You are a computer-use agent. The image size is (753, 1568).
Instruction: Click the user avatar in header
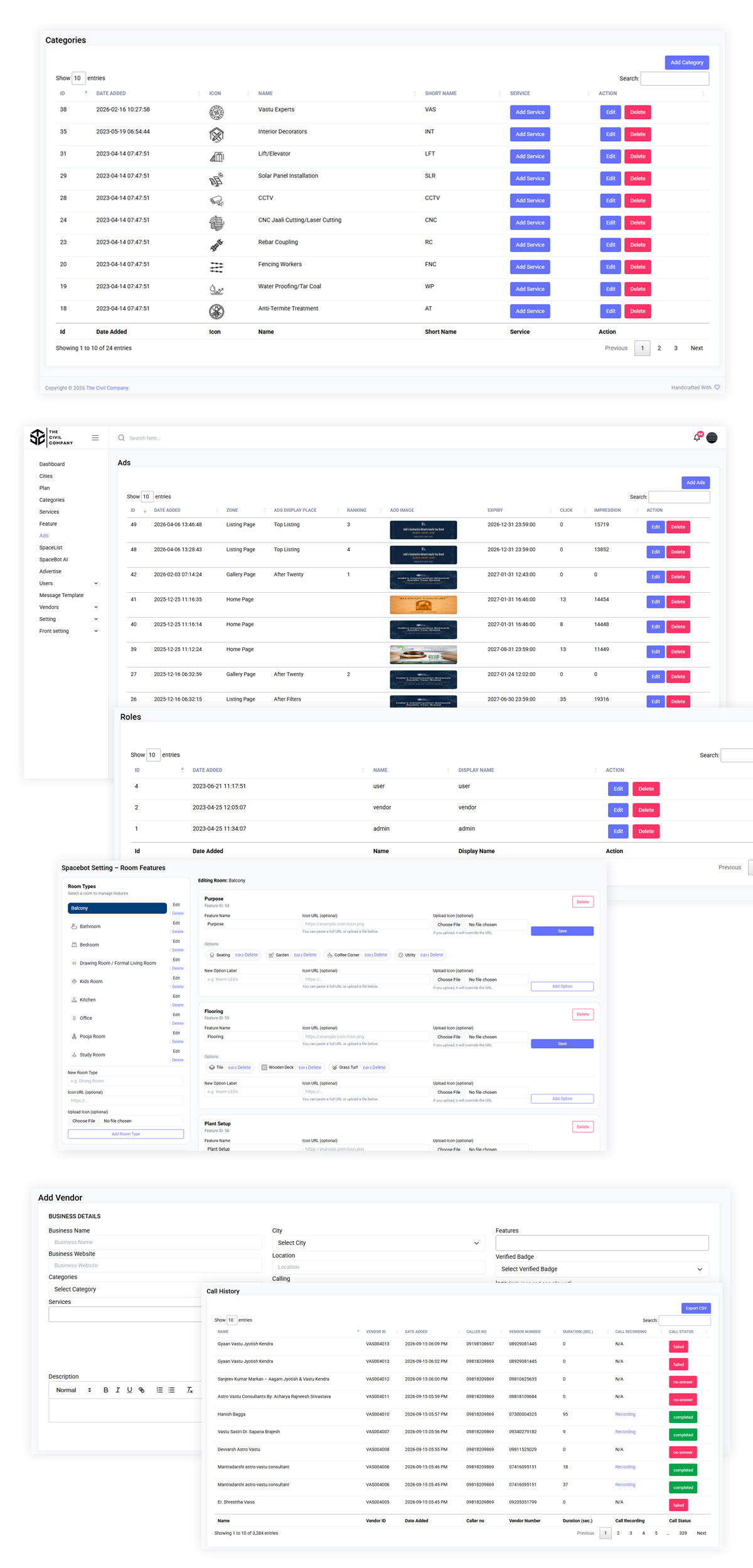tap(712, 438)
